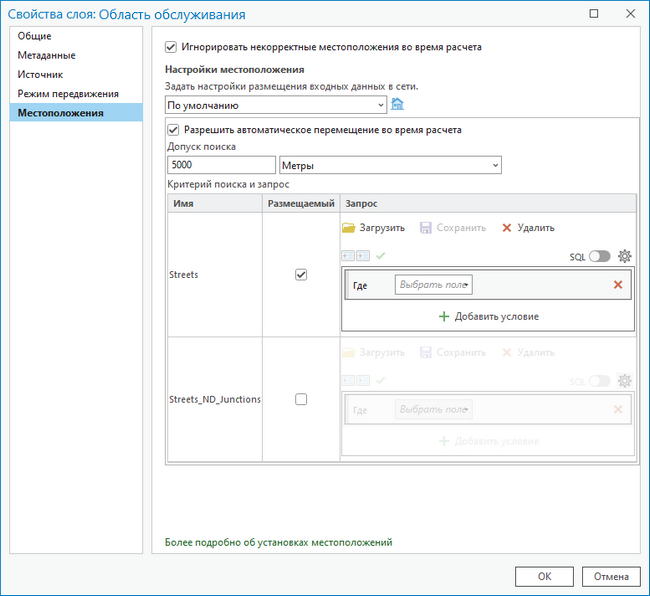Open the location settings icon beside По умолчанию
The width and height of the screenshot is (650, 596).
pyautogui.click(x=397, y=104)
